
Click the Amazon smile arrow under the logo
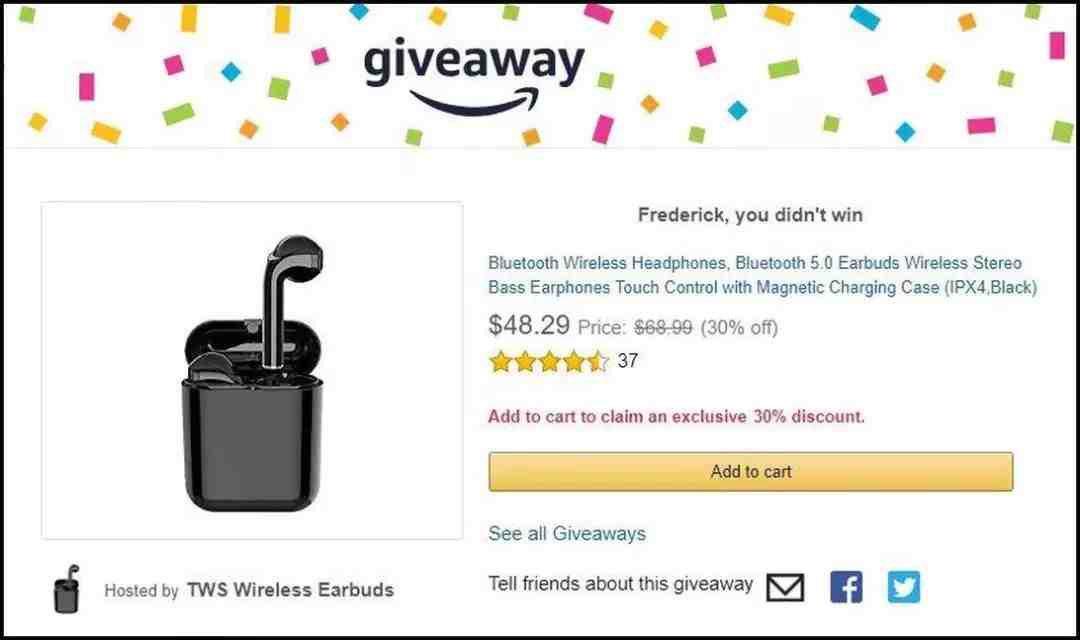pyautogui.click(x=474, y=104)
